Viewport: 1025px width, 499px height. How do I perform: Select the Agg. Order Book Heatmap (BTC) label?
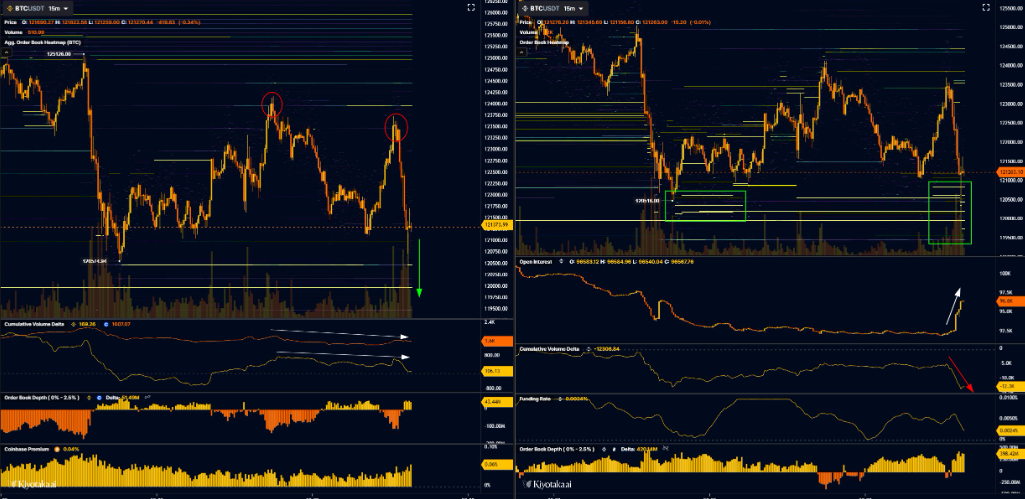(x=41, y=43)
